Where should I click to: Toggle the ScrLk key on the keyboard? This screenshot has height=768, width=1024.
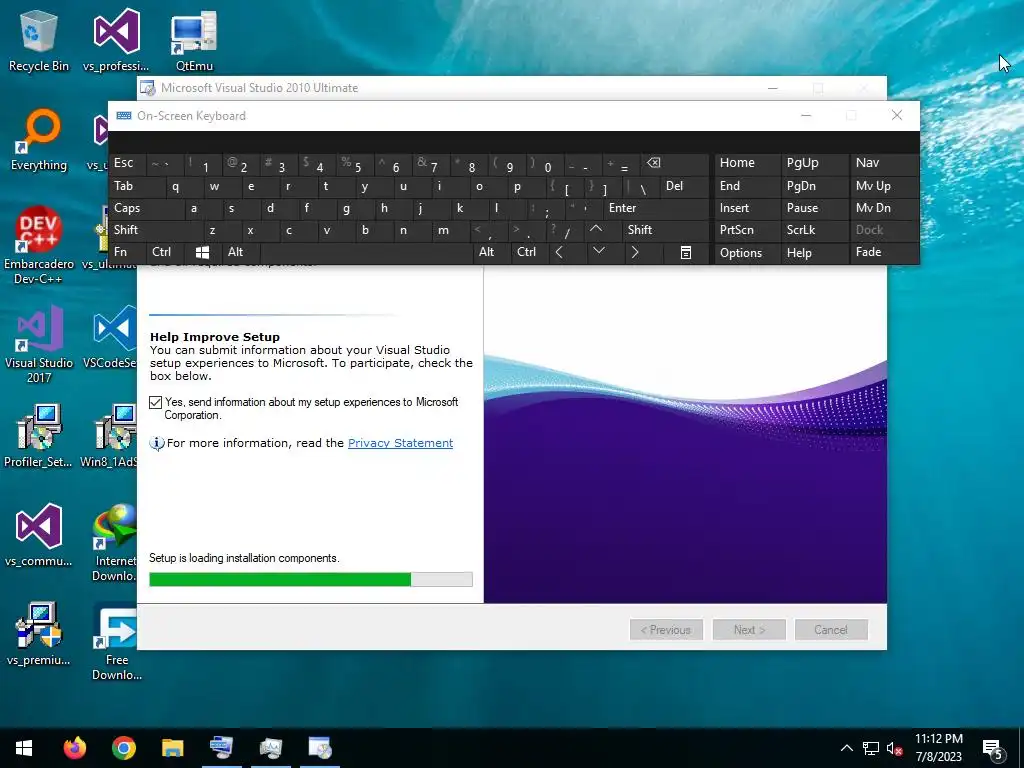tap(814, 230)
